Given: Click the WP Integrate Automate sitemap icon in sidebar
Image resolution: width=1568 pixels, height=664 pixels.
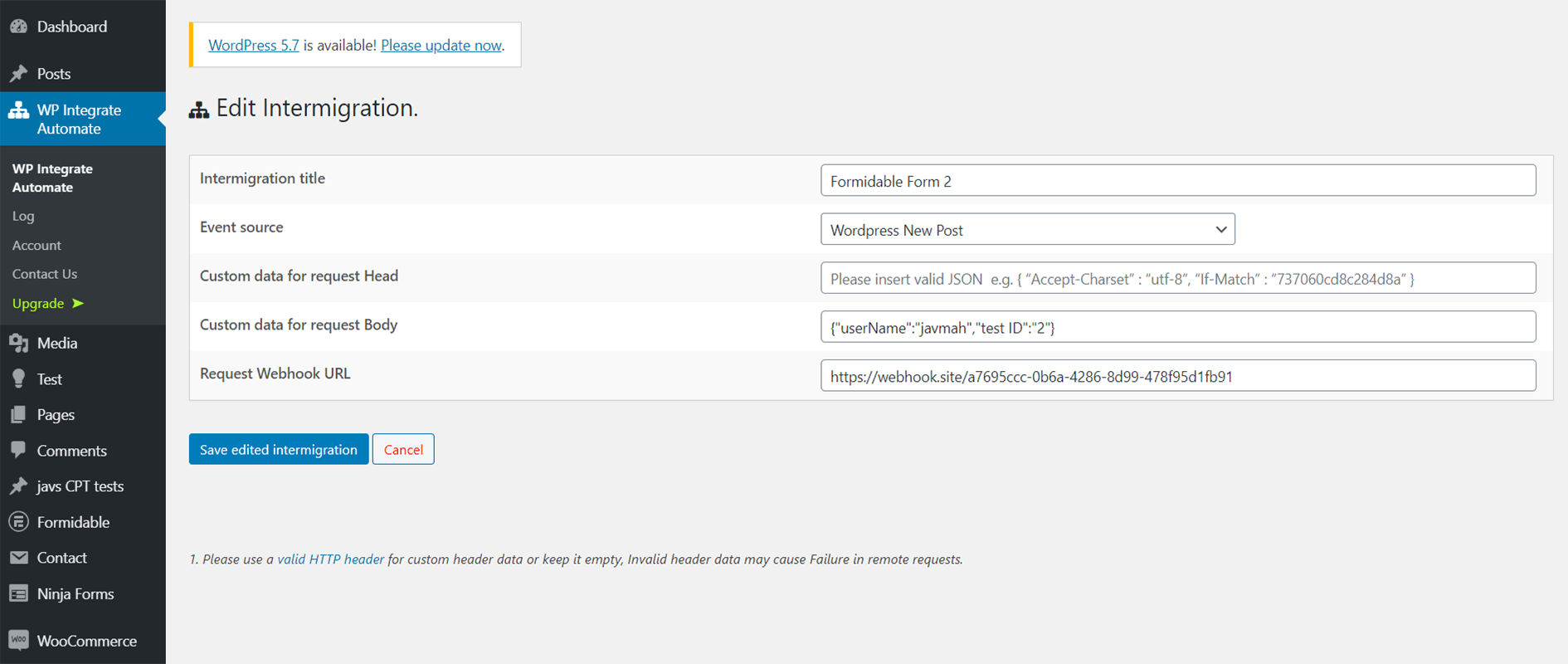Looking at the screenshot, I should [19, 110].
